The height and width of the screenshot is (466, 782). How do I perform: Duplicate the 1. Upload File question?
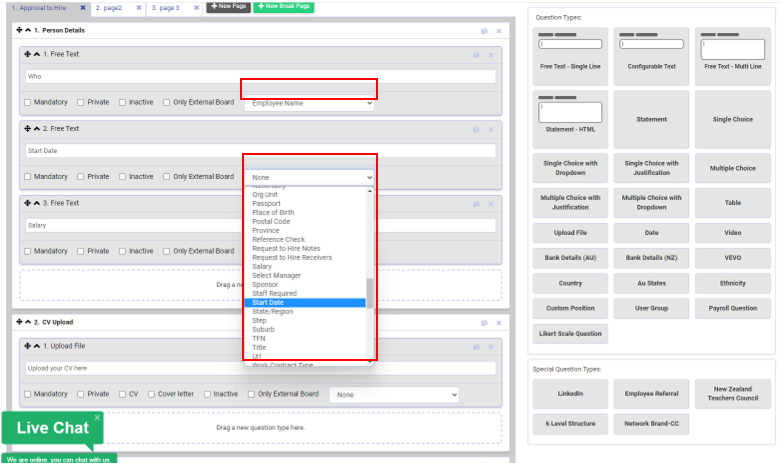(476, 347)
